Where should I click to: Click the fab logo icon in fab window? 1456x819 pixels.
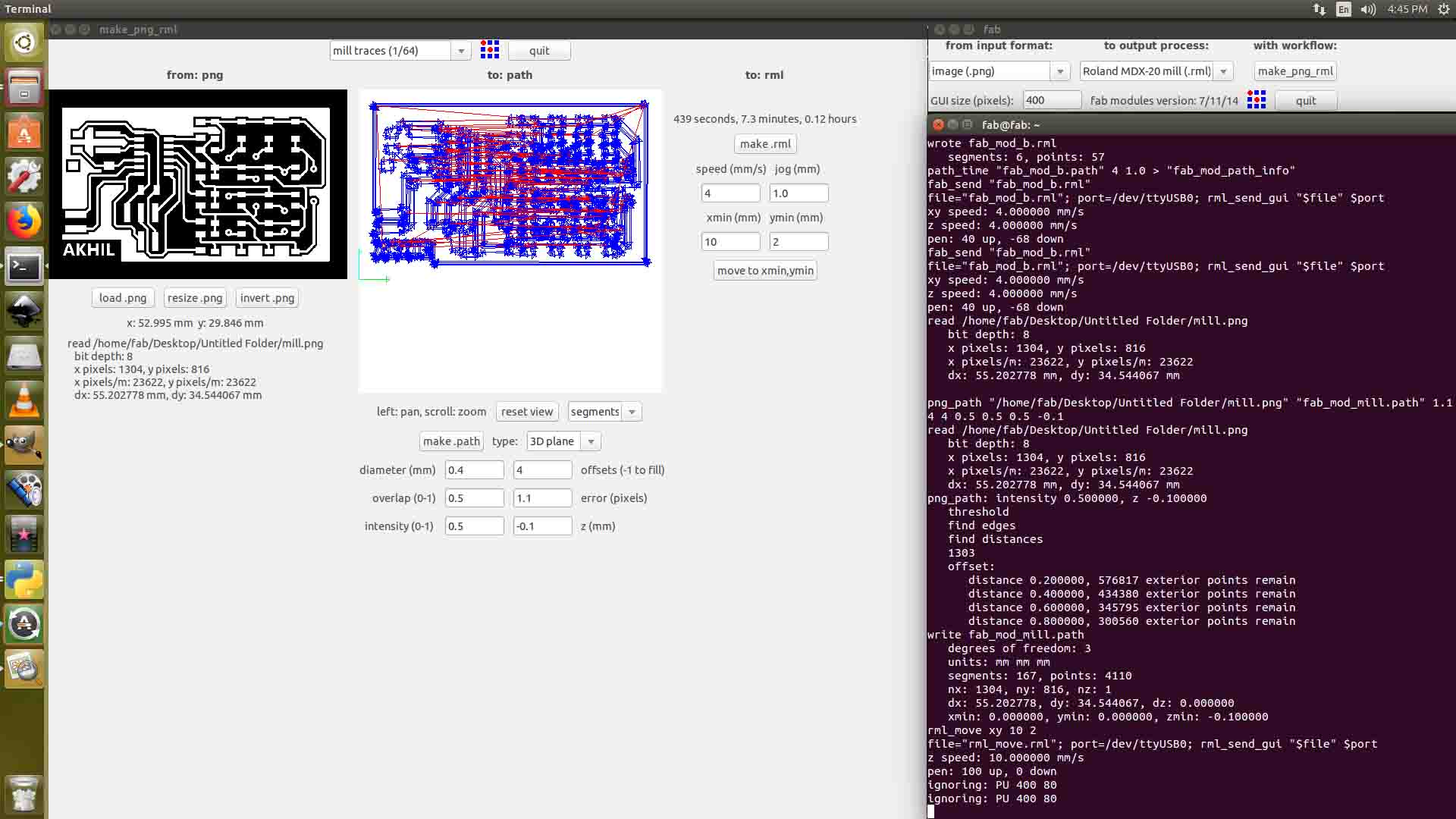1257,100
